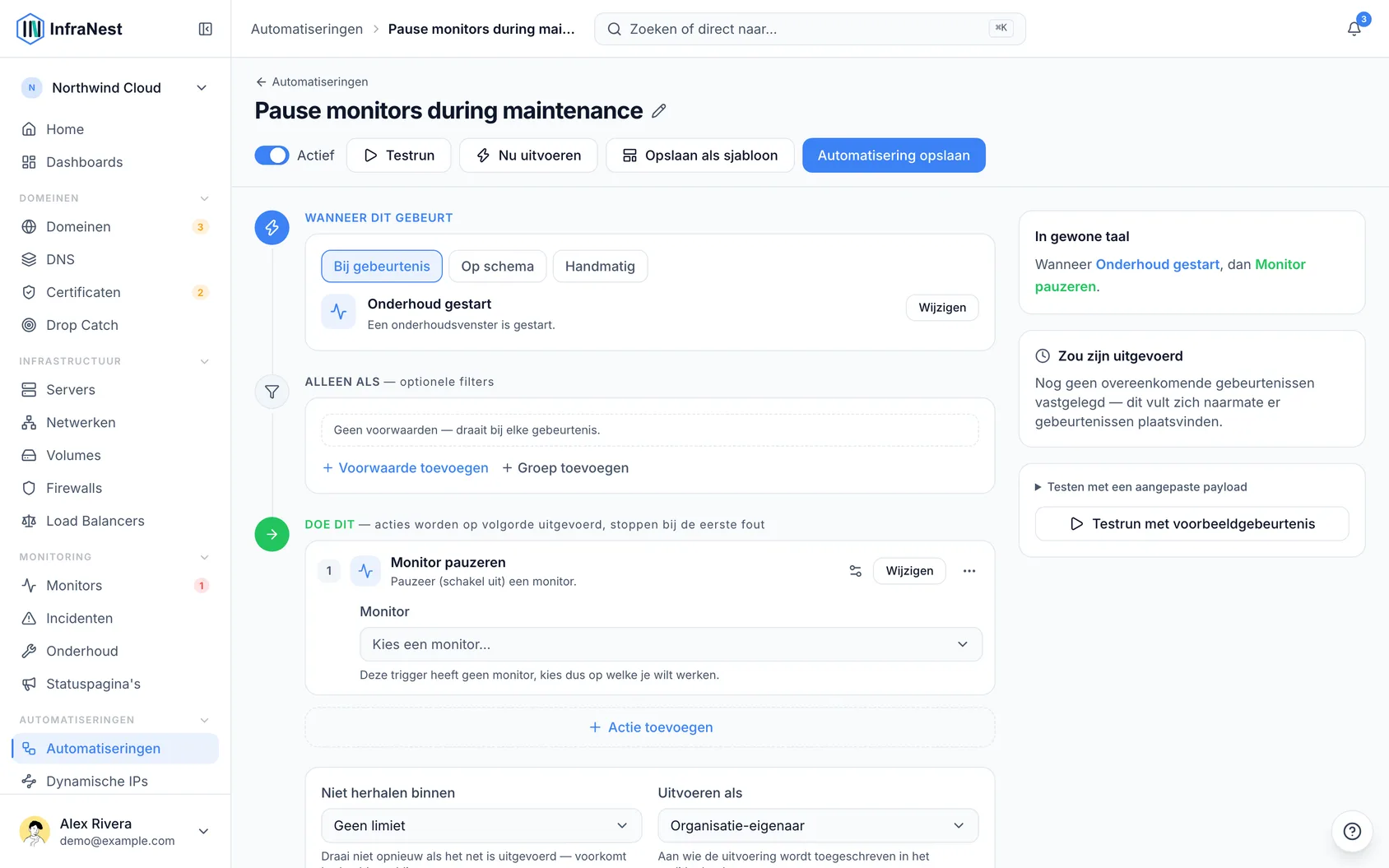Click the lightning trigger step icon
Screen dimensions: 1389x868
point(272,227)
